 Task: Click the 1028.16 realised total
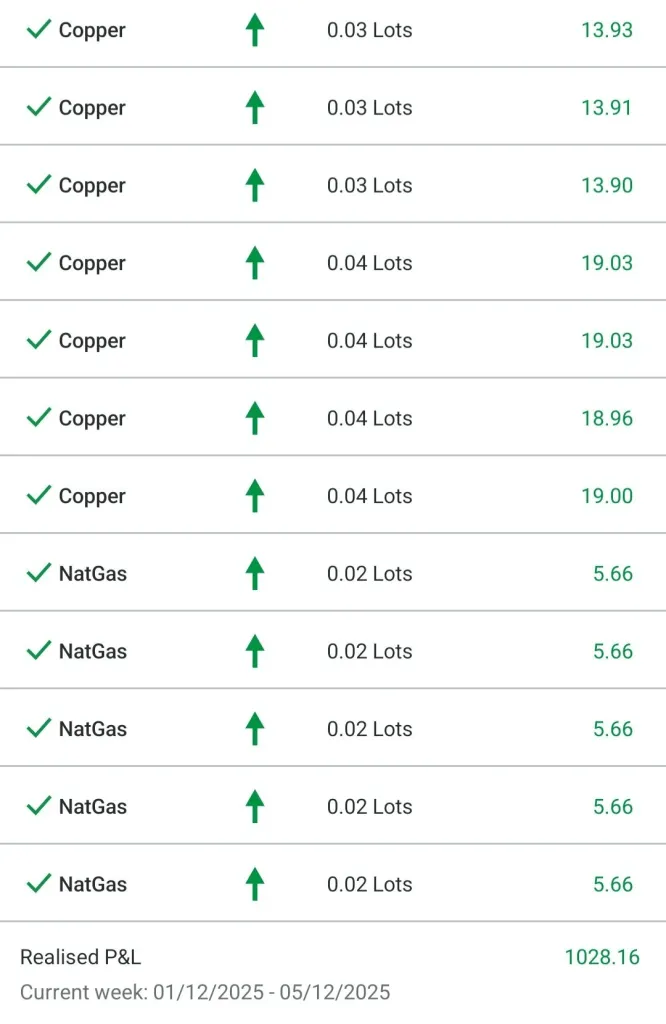click(x=602, y=957)
